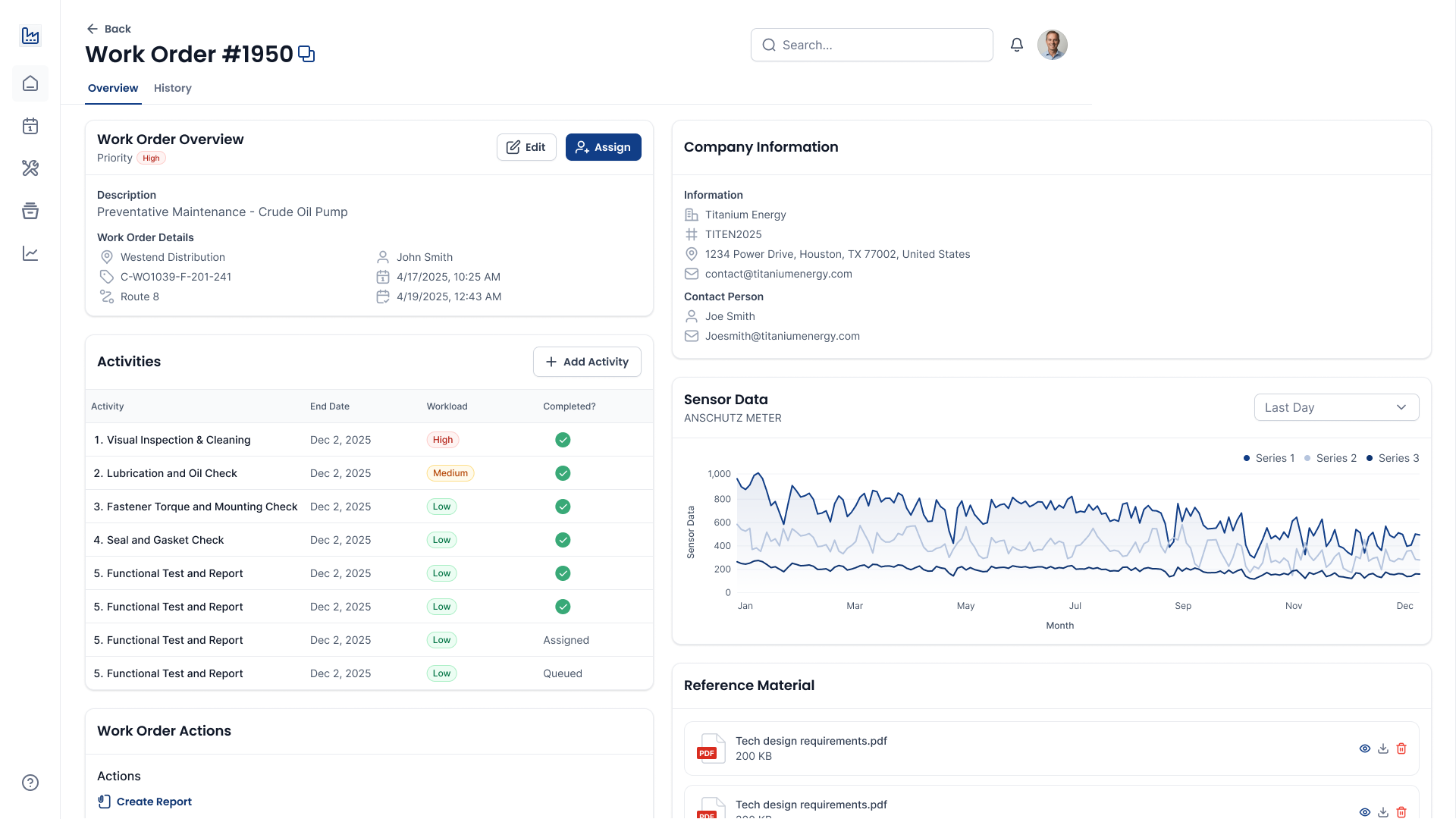Click the Create Report link
The width and height of the screenshot is (1456, 819).
[154, 802]
